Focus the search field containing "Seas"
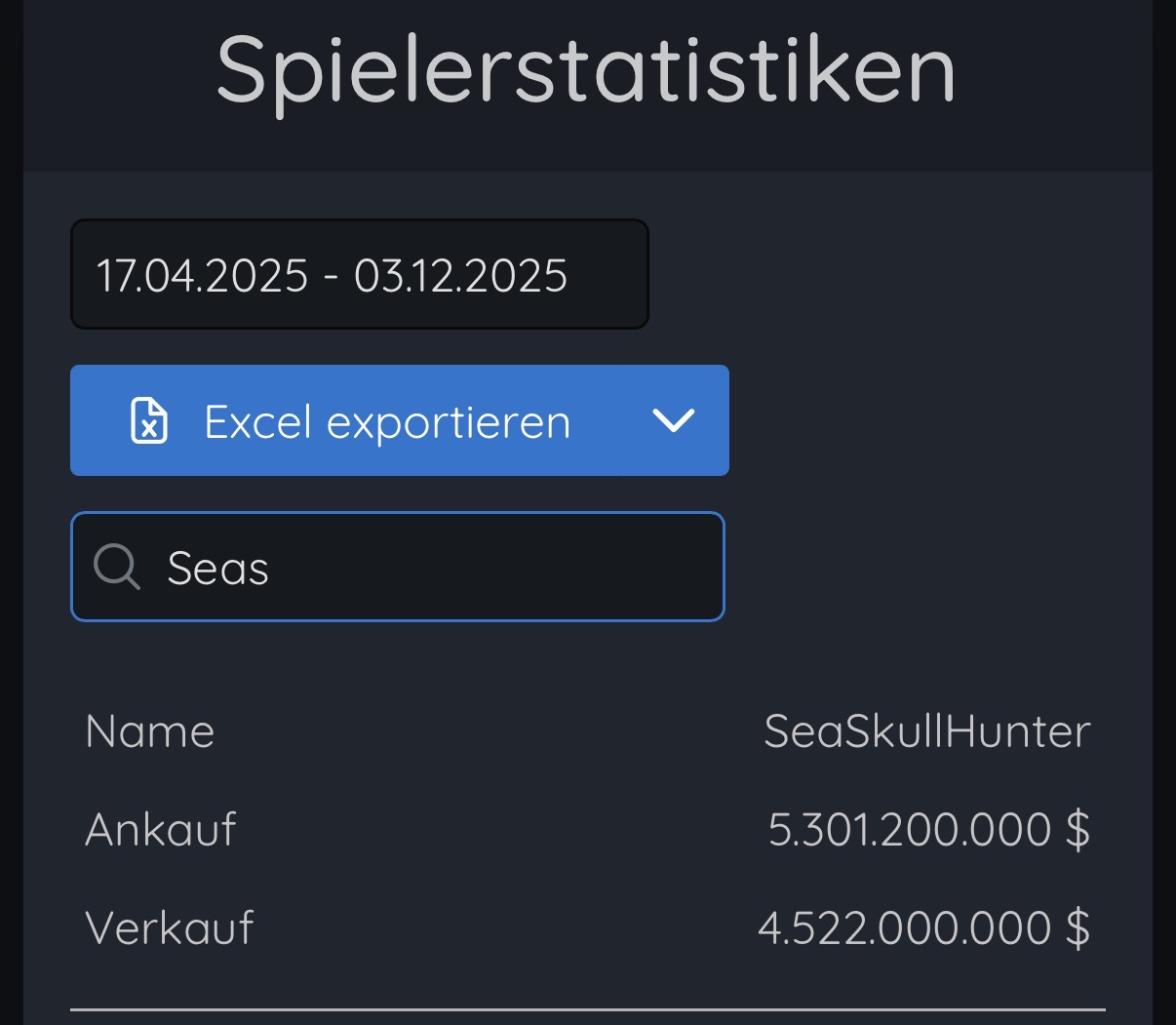Viewport: 1176px width, 1025px height. pos(398,567)
